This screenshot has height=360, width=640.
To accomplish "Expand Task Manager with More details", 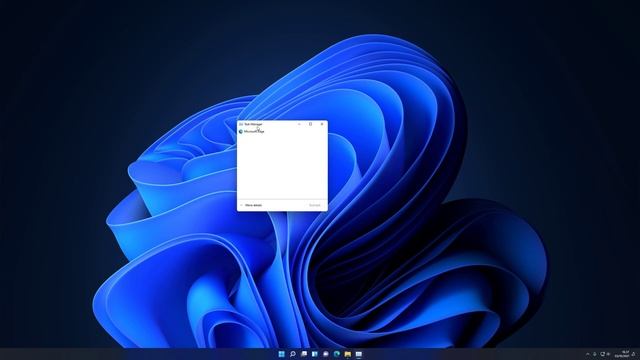I will pyautogui.click(x=251, y=205).
